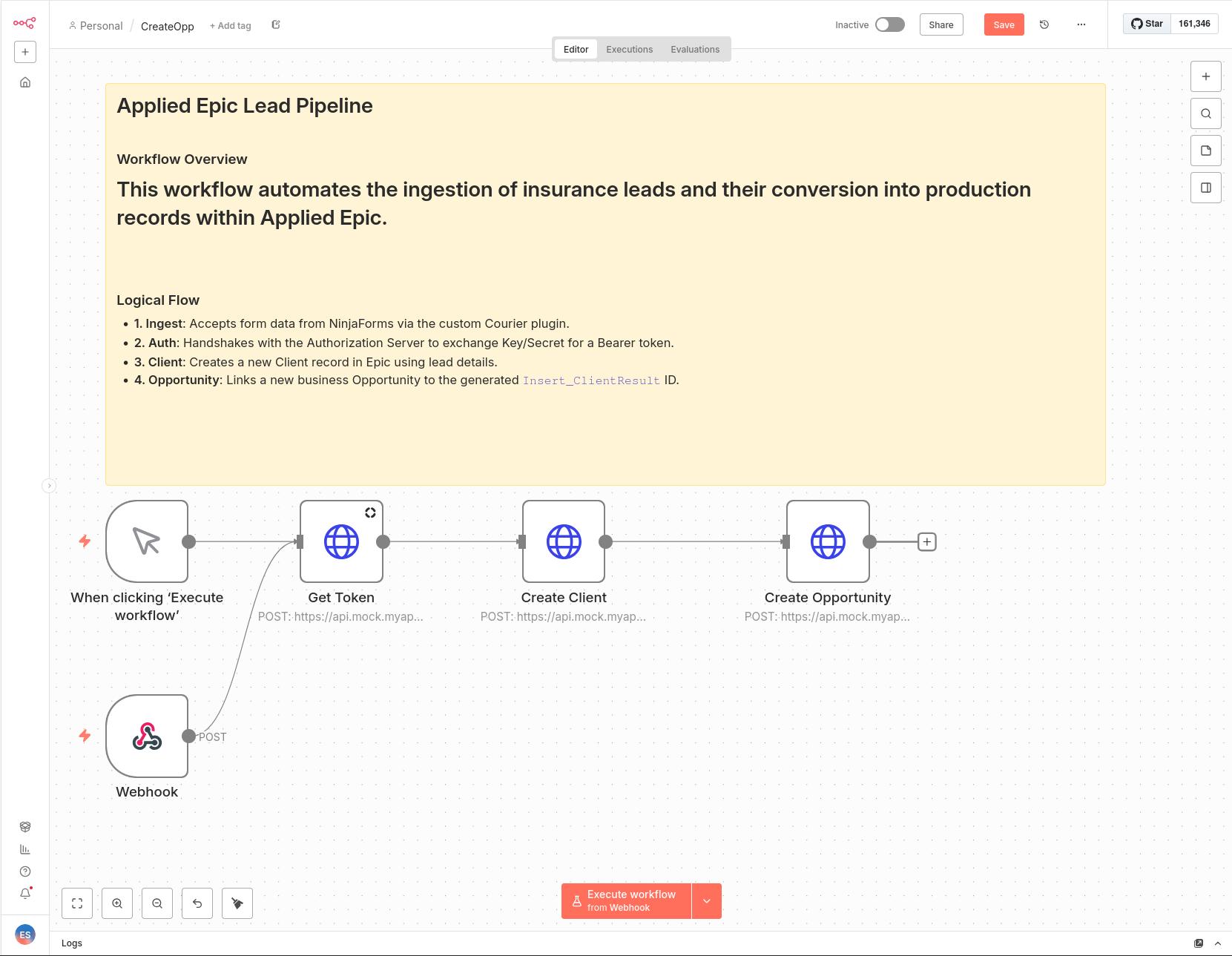
Task: Click the Add tag field
Action: 231,26
